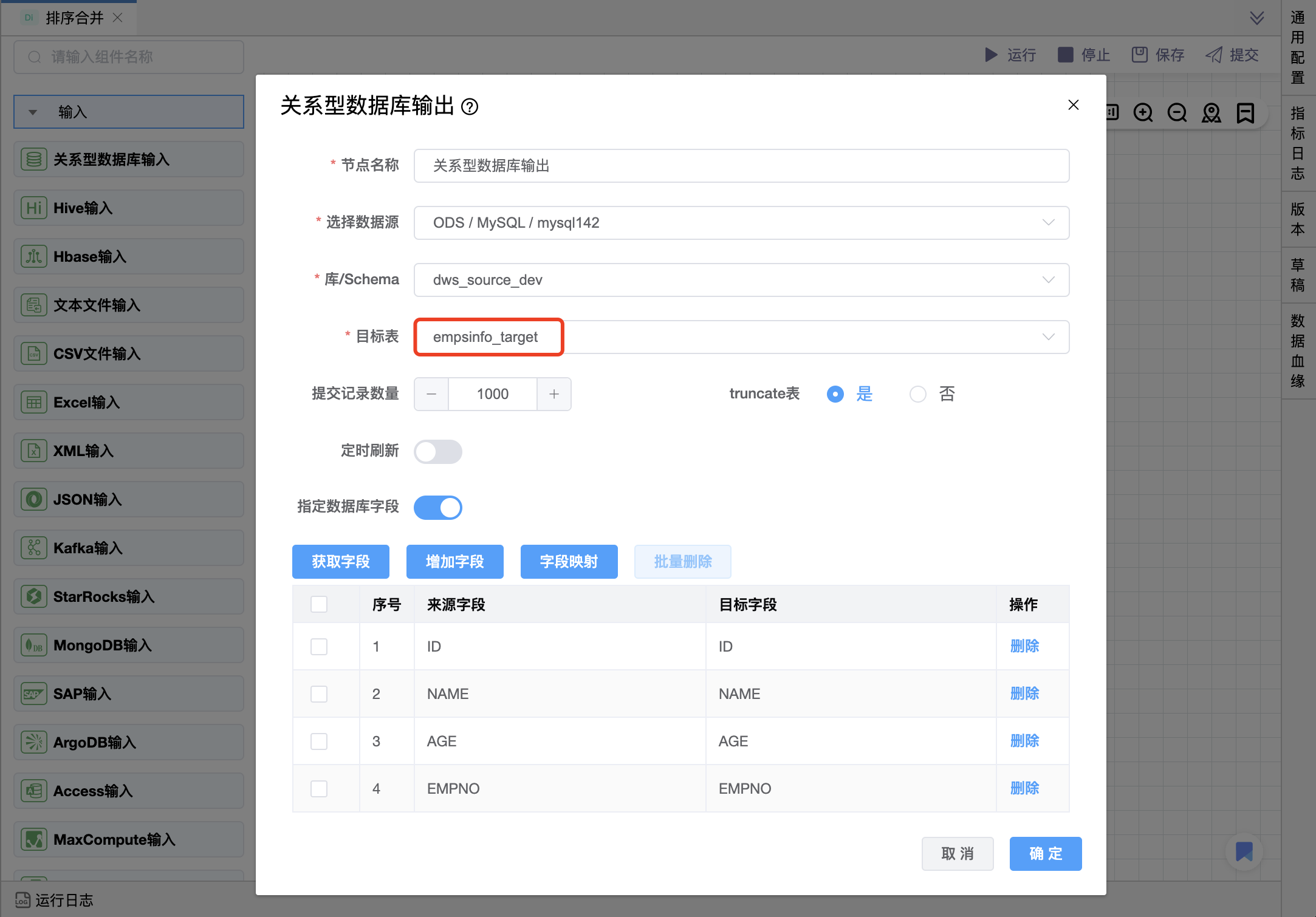Click the 字段映射 button
The width and height of the screenshot is (1316, 917).
[x=569, y=562]
